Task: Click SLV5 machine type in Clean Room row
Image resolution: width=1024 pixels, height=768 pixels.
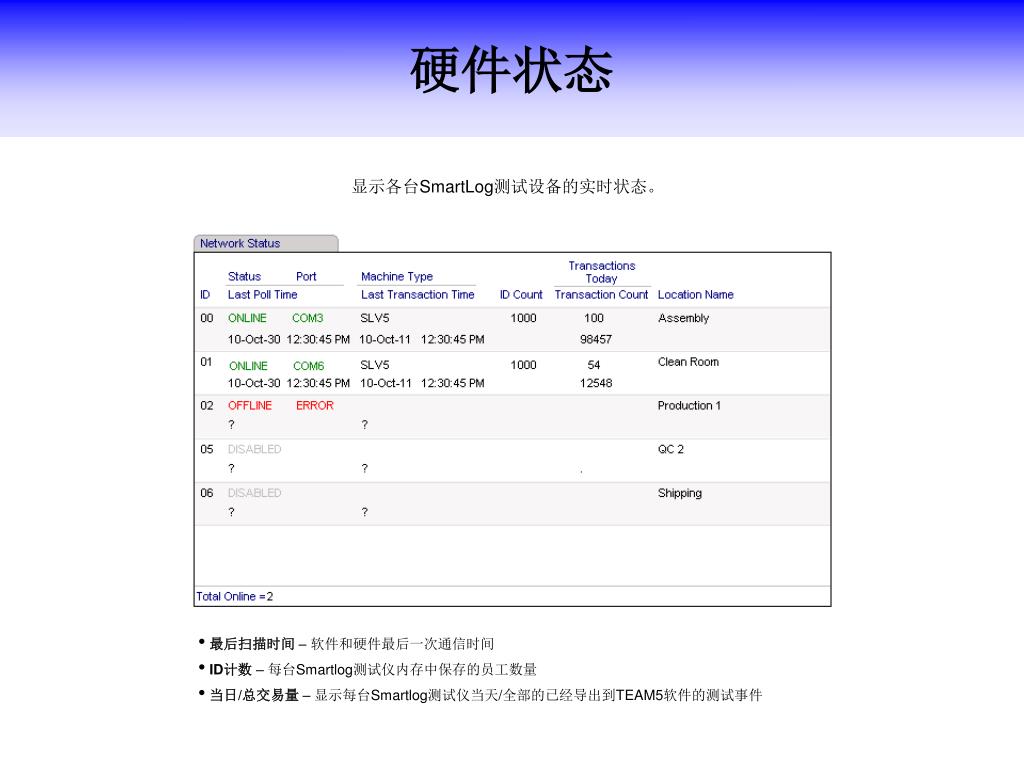Action: point(375,365)
